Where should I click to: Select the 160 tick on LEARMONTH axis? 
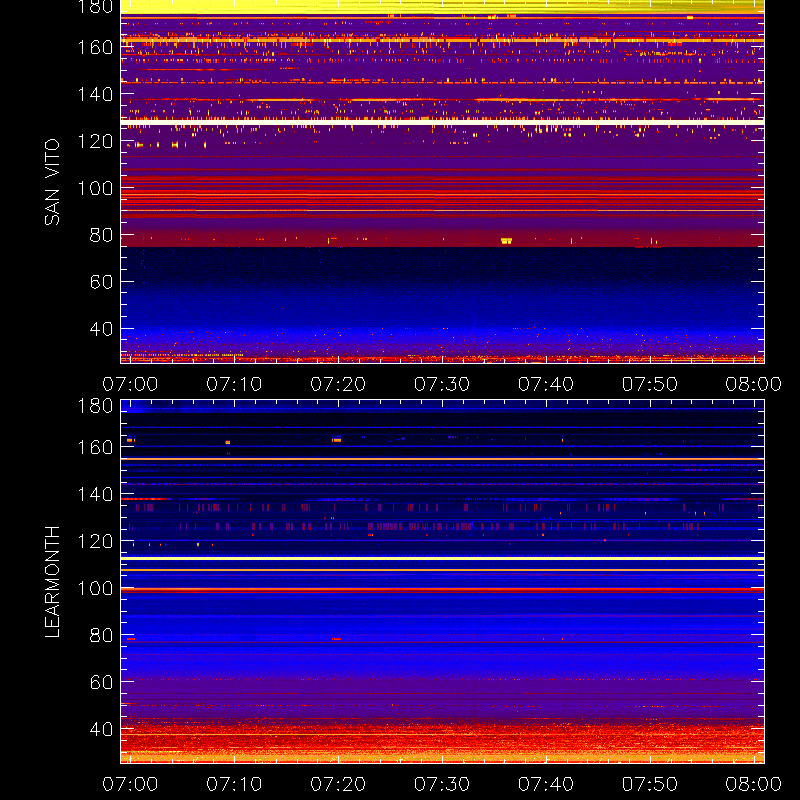click(x=95, y=447)
